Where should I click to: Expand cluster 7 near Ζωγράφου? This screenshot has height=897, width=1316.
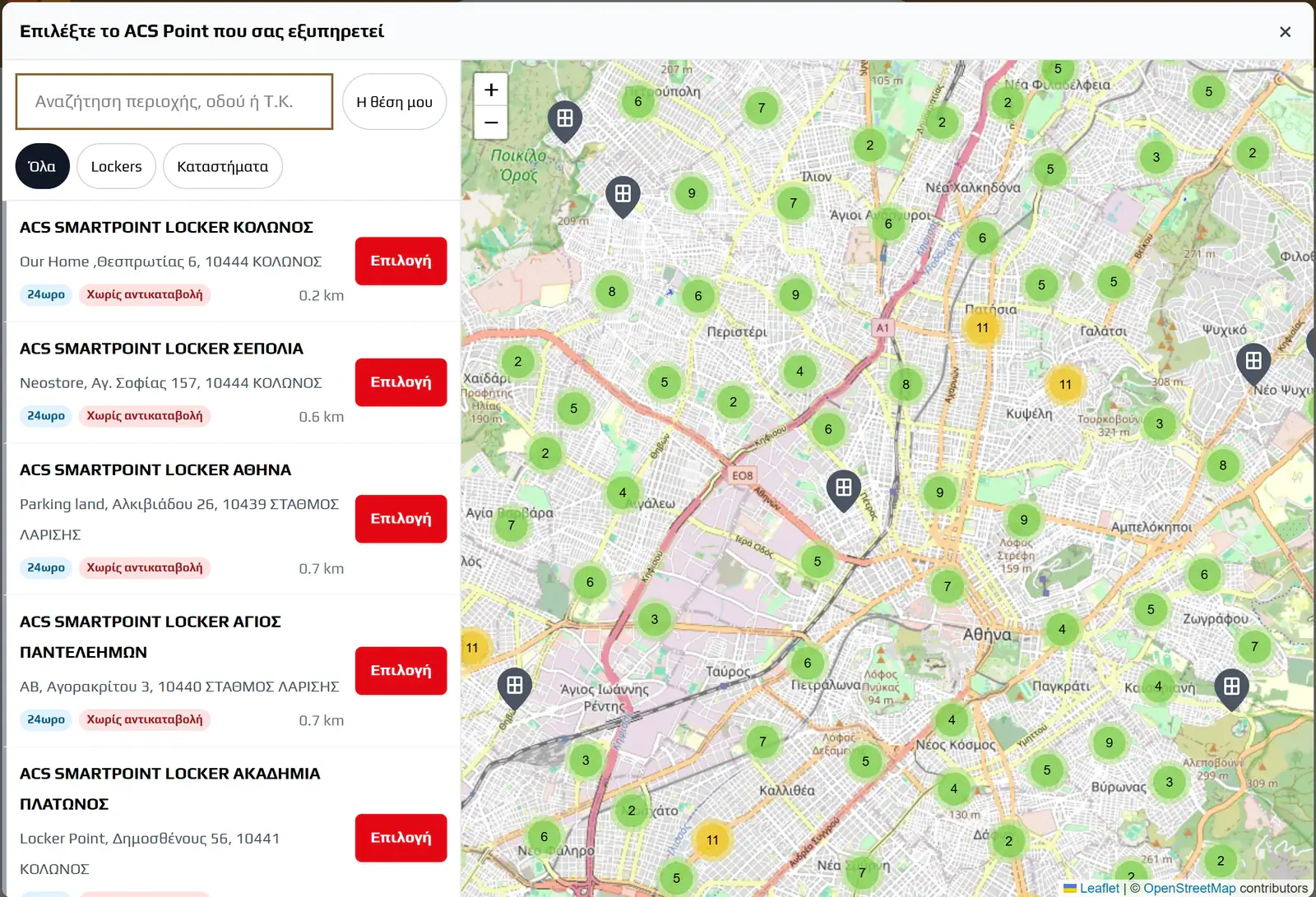(x=1254, y=646)
